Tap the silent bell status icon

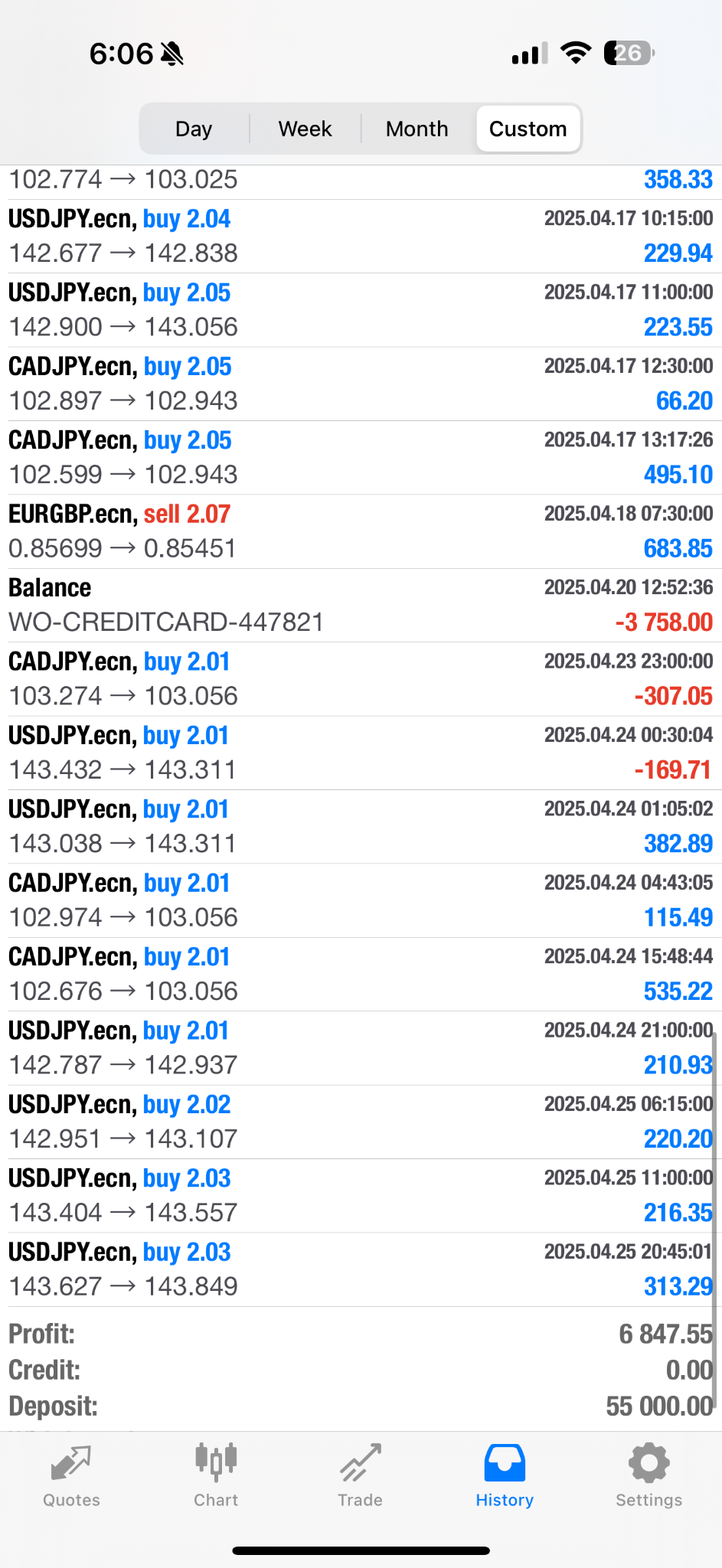[x=172, y=54]
